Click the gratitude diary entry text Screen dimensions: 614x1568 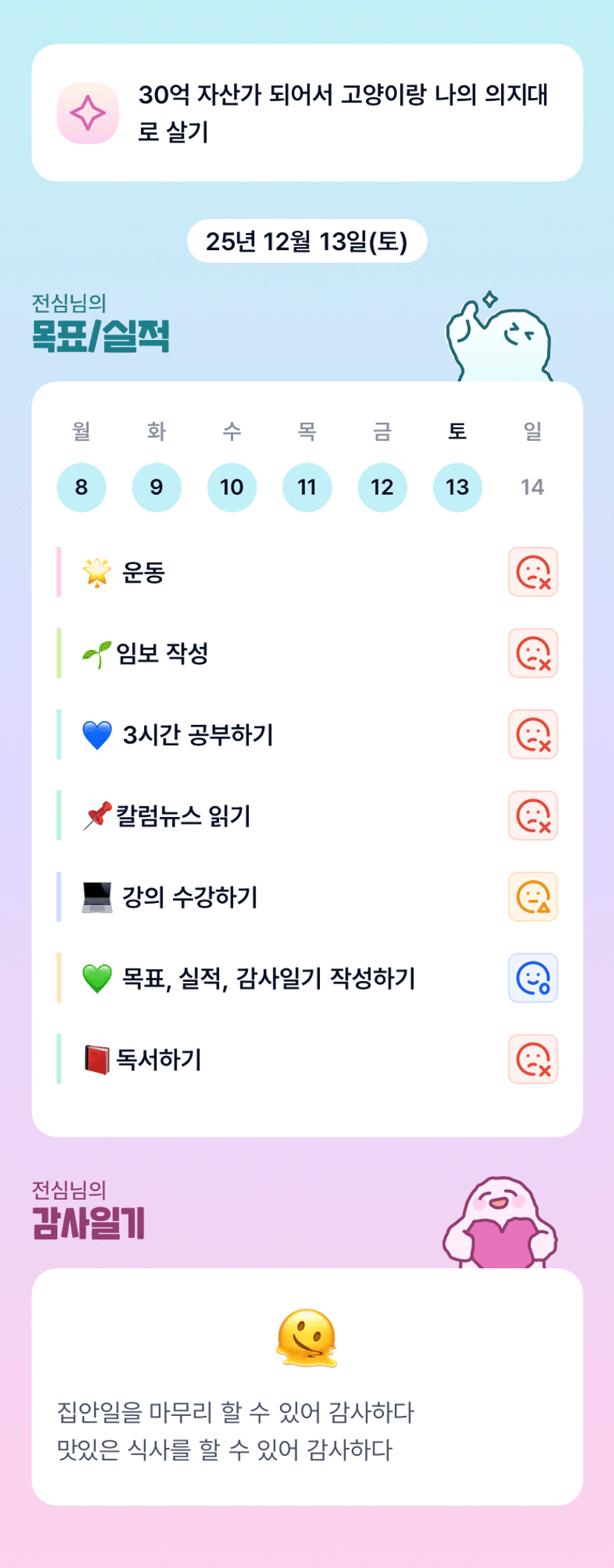click(236, 1431)
